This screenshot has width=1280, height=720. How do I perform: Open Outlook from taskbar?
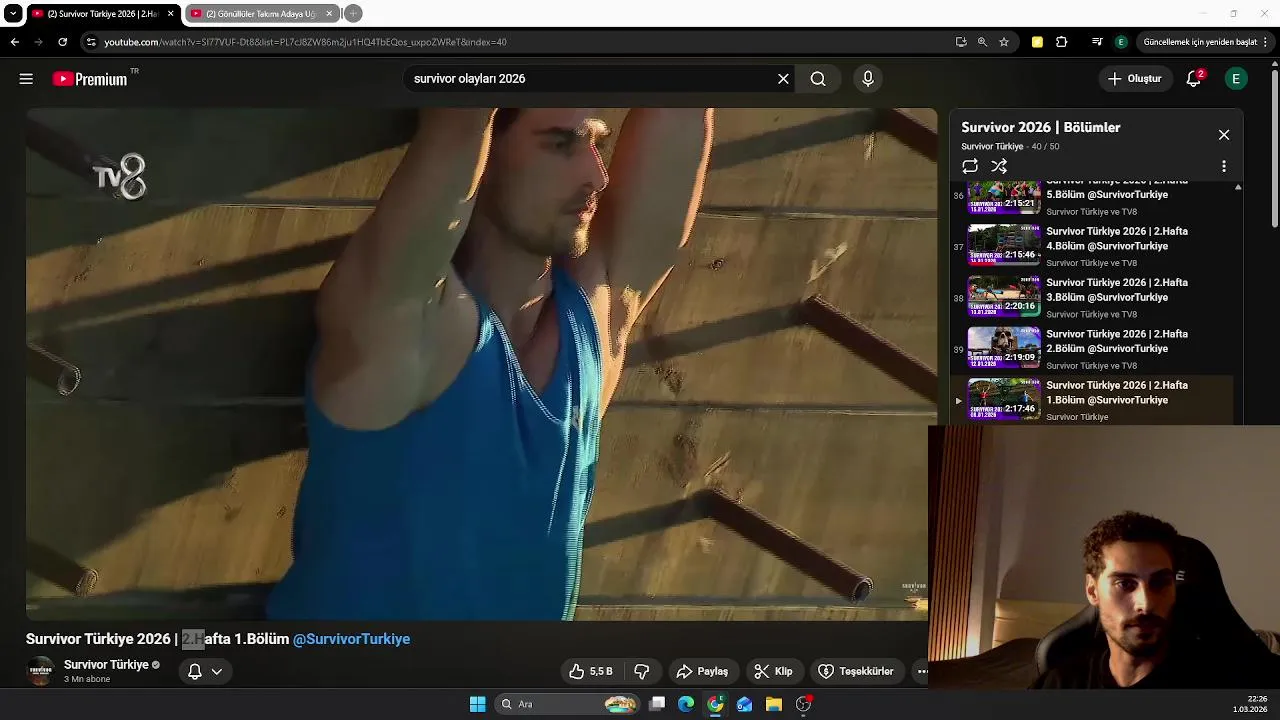click(x=744, y=704)
